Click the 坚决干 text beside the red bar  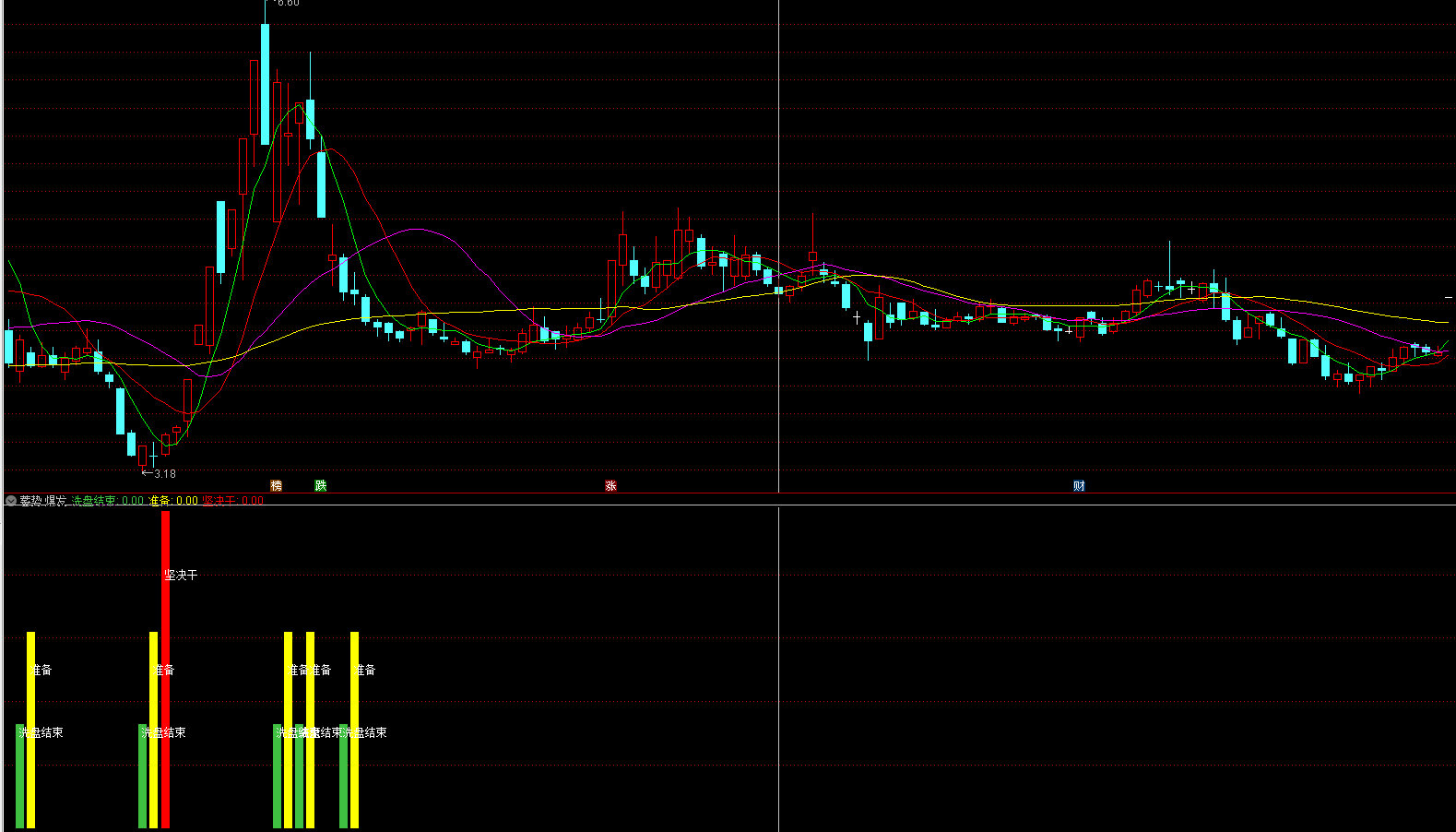click(181, 575)
